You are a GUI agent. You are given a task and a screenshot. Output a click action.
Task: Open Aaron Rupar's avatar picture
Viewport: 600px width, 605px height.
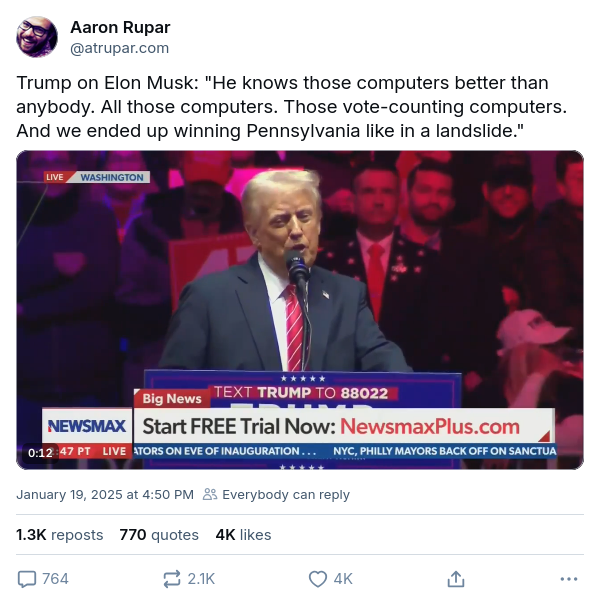click(37, 37)
